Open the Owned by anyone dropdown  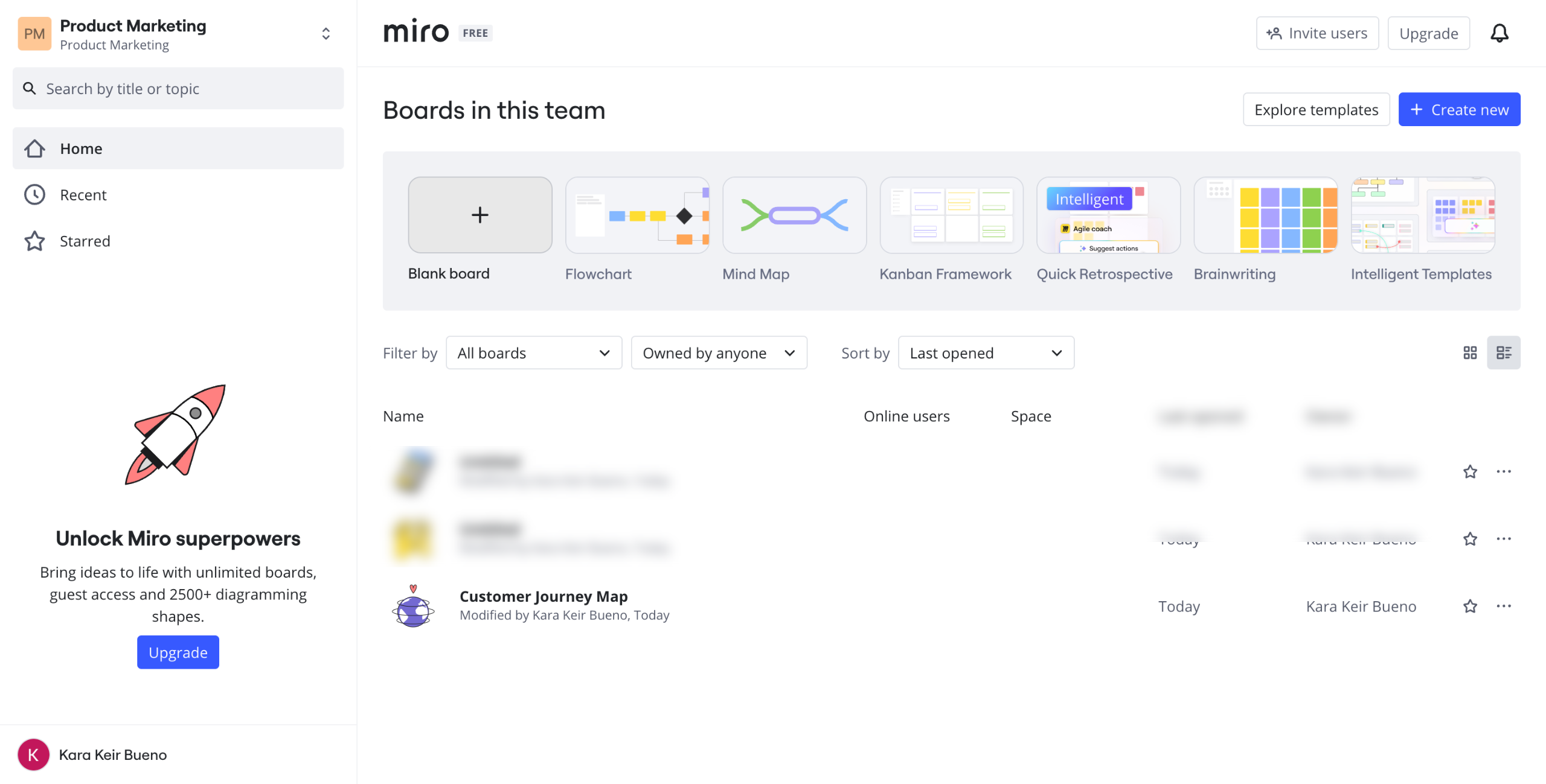click(718, 353)
